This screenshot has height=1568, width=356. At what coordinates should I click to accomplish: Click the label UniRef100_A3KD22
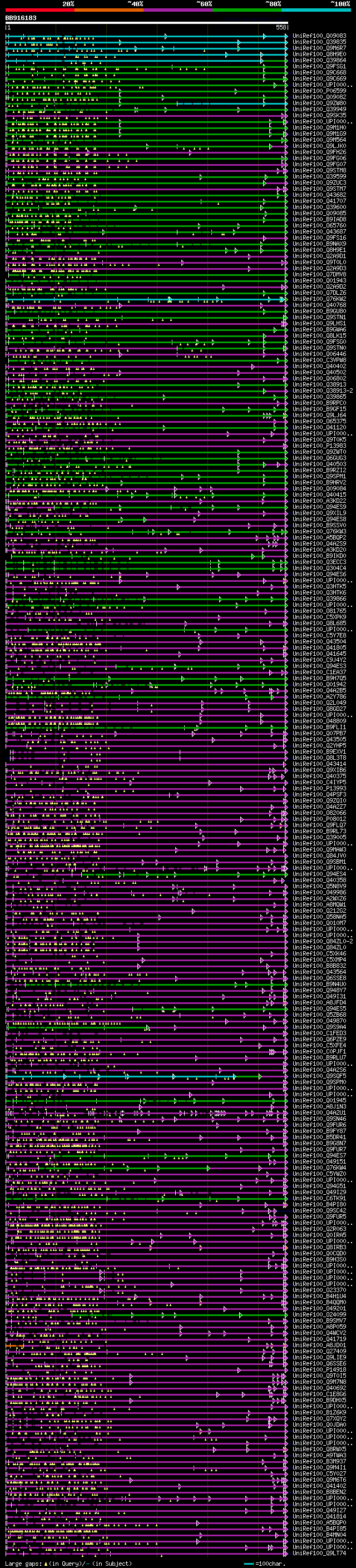click(319, 501)
